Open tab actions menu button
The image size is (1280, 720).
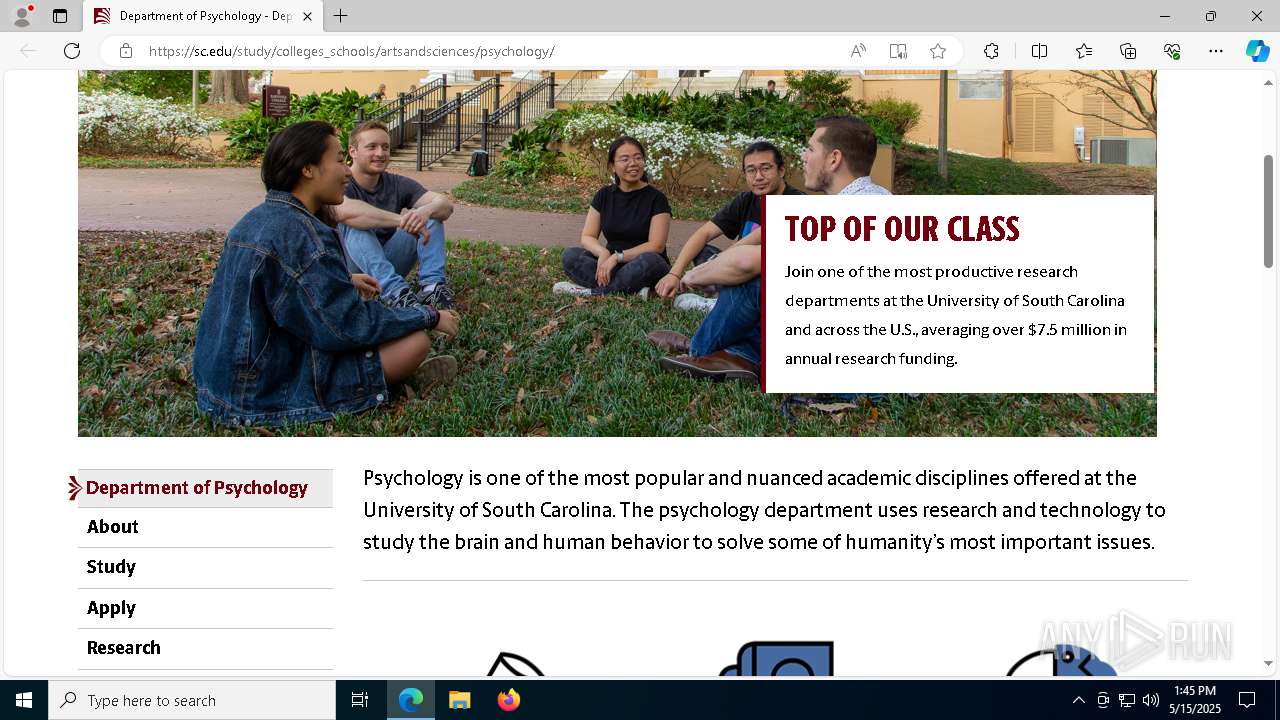click(x=60, y=16)
